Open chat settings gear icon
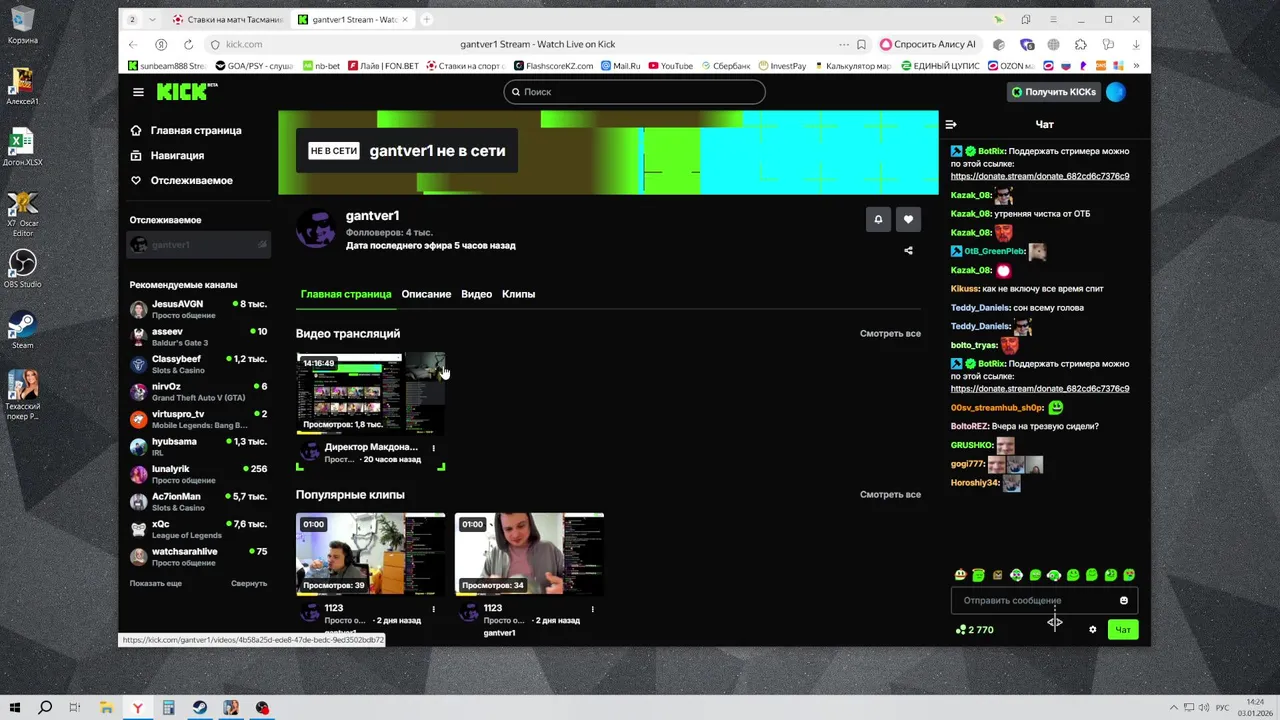The image size is (1280, 720). pyautogui.click(x=1092, y=630)
